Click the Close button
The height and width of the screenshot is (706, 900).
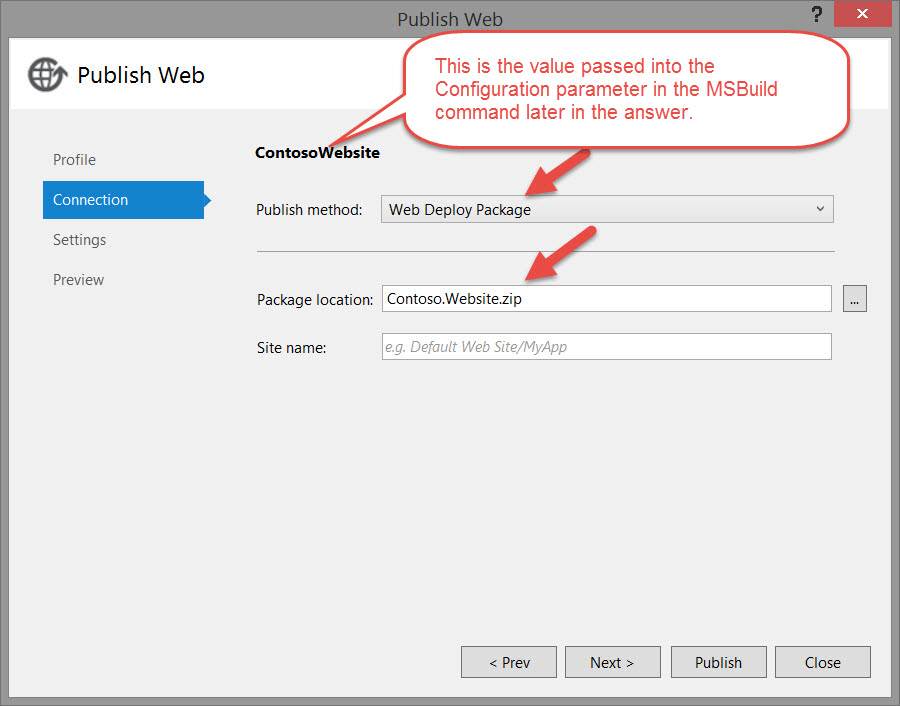pos(822,662)
